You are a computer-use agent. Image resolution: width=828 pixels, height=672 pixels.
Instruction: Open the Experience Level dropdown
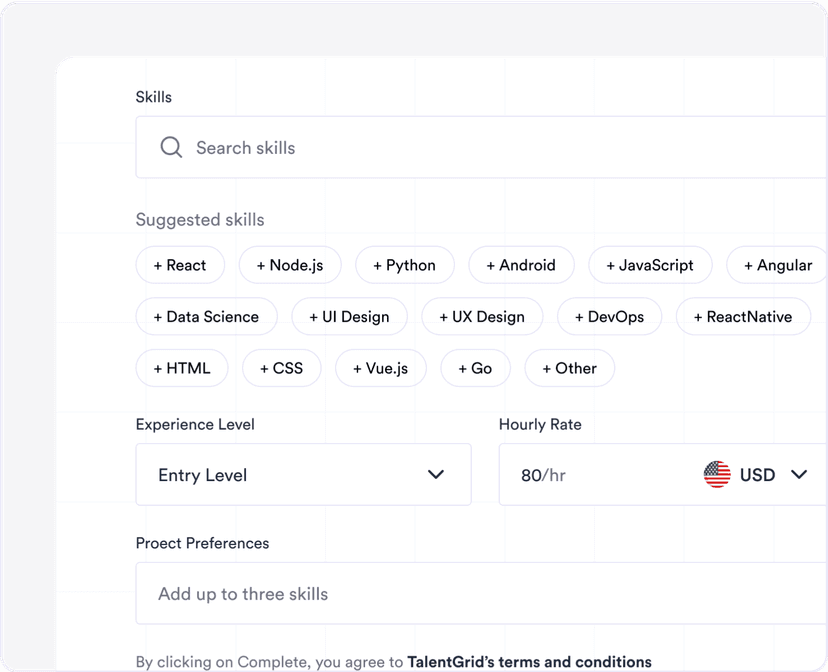click(x=303, y=475)
